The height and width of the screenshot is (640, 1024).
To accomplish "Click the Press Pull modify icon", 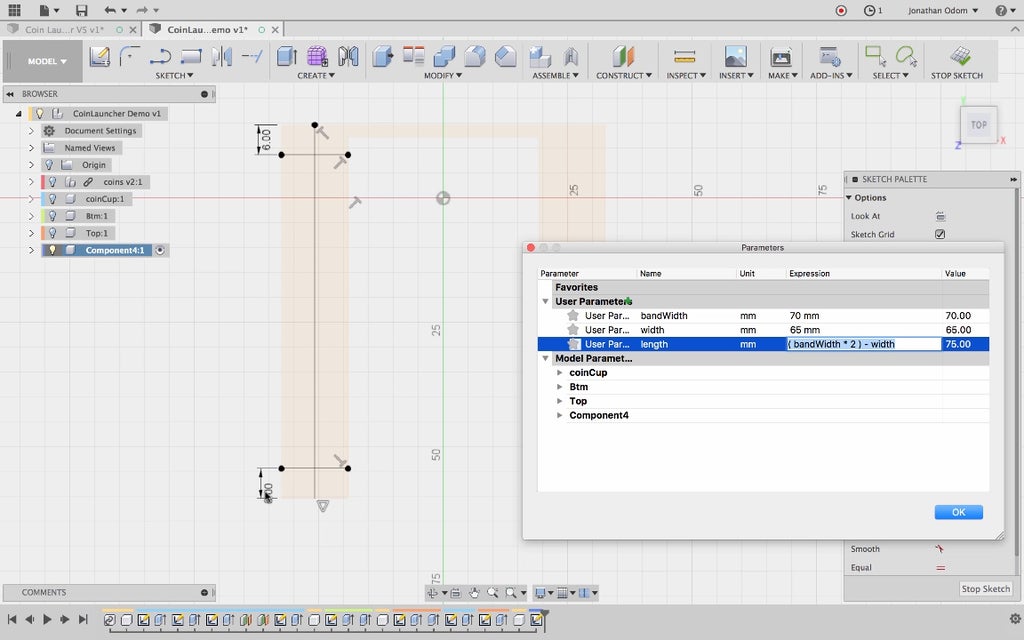I will [x=382, y=56].
